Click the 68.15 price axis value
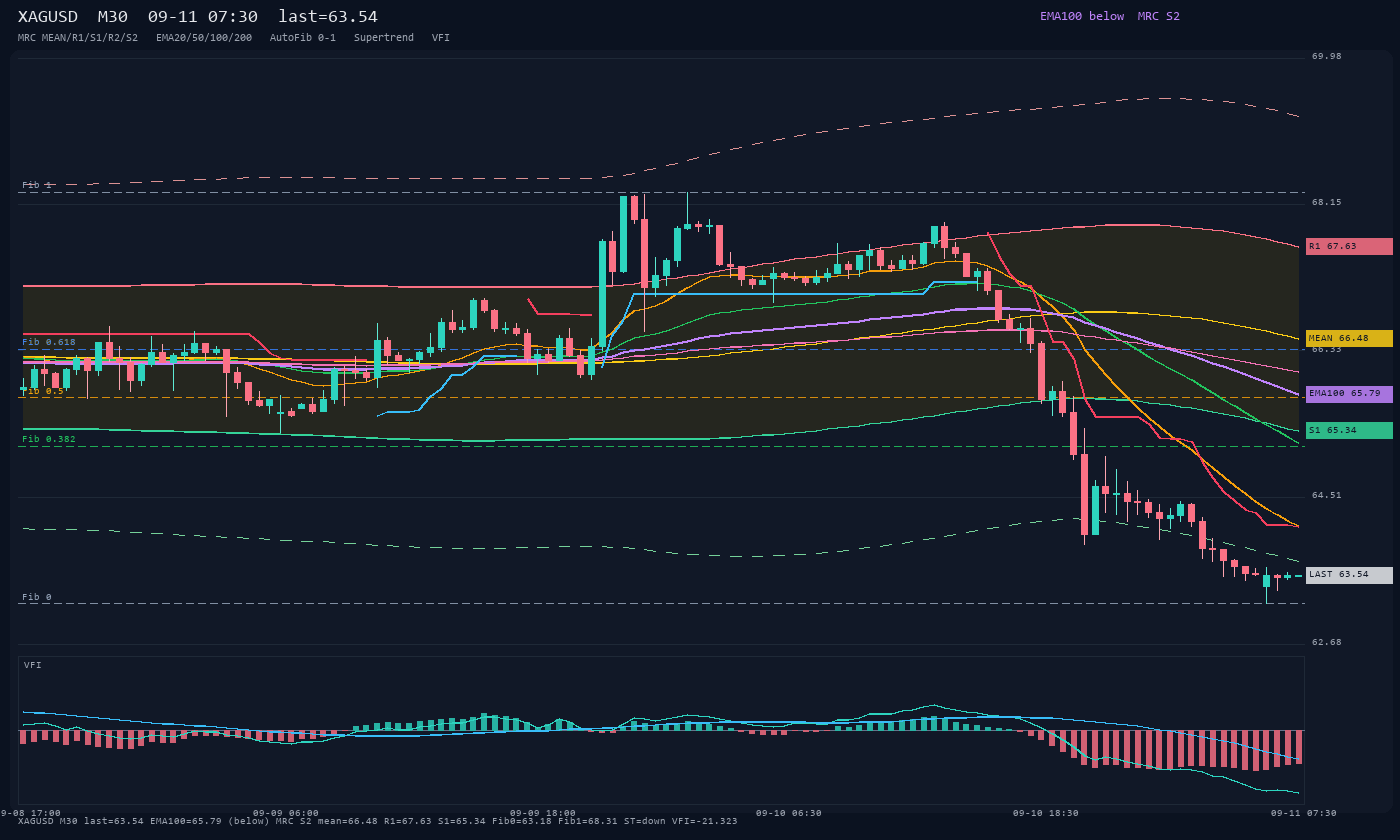 pyautogui.click(x=1327, y=202)
